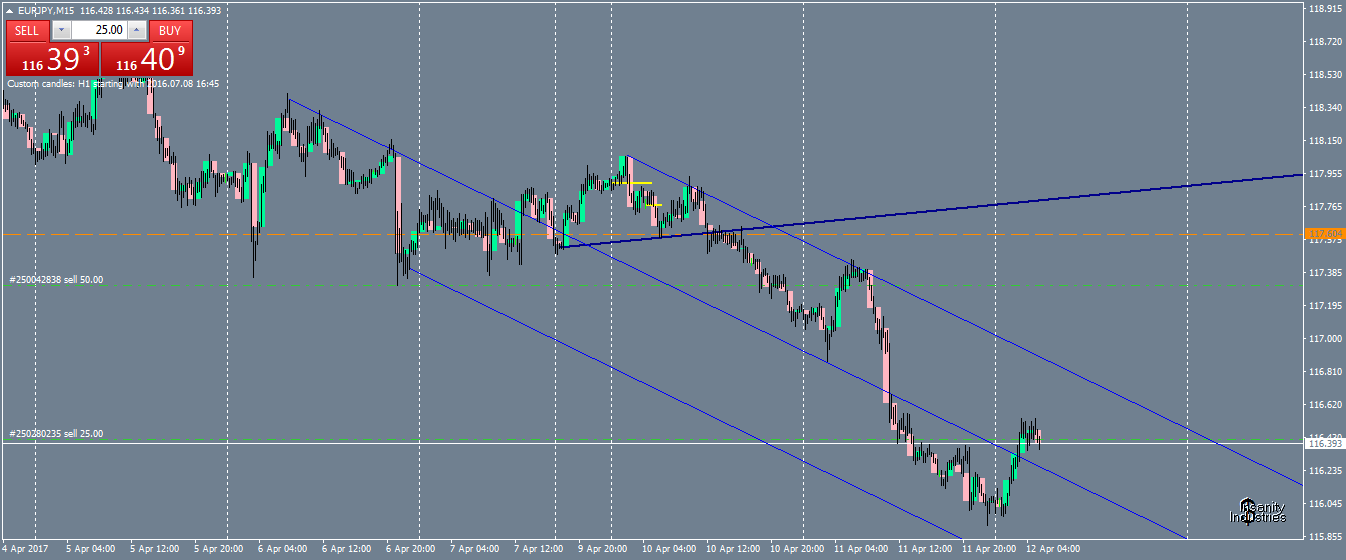1346x560 pixels.
Task: Click the red BUY button
Action: (170, 30)
